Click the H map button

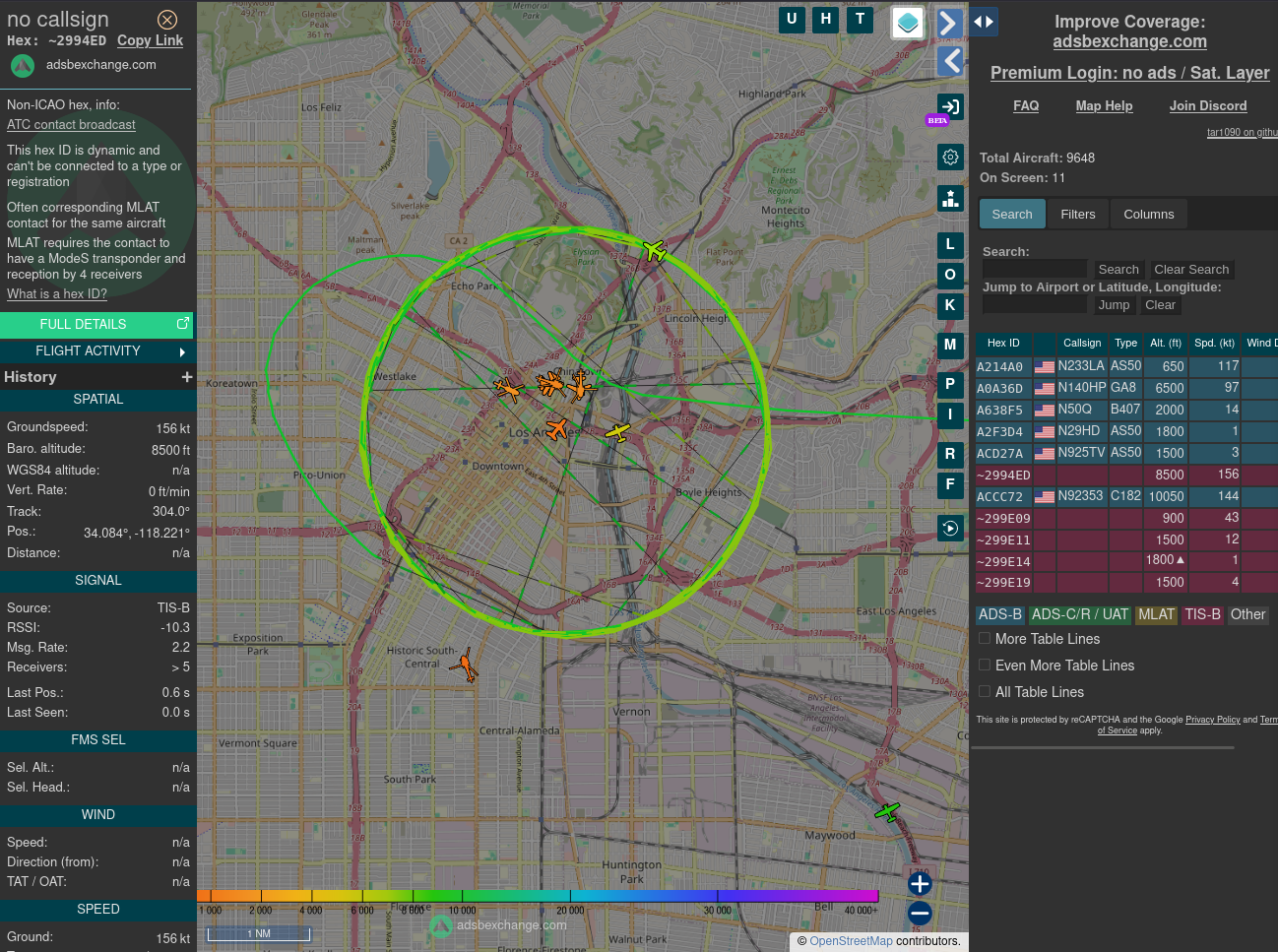coord(826,20)
